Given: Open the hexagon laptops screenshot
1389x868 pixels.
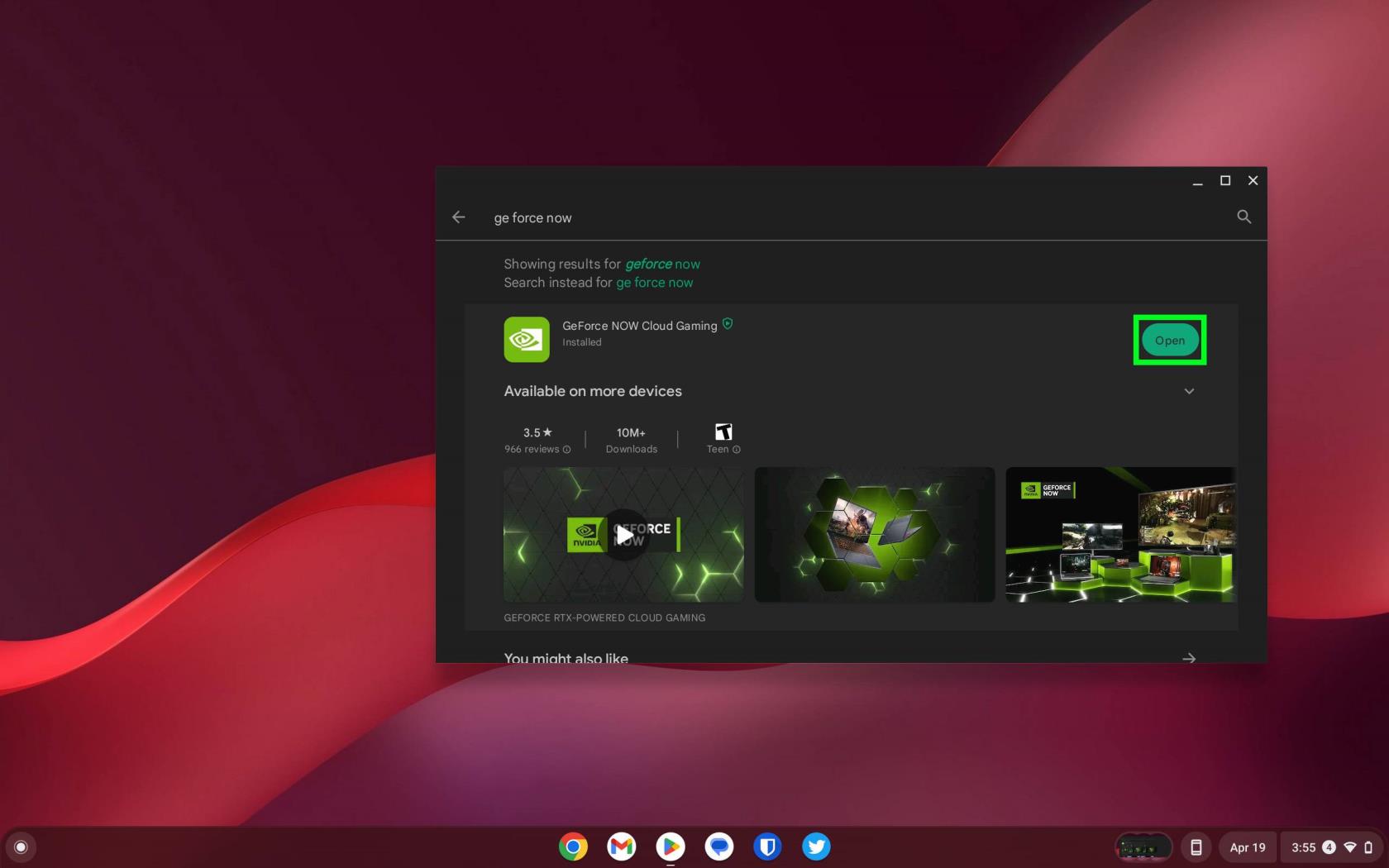Looking at the screenshot, I should pyautogui.click(x=875, y=535).
